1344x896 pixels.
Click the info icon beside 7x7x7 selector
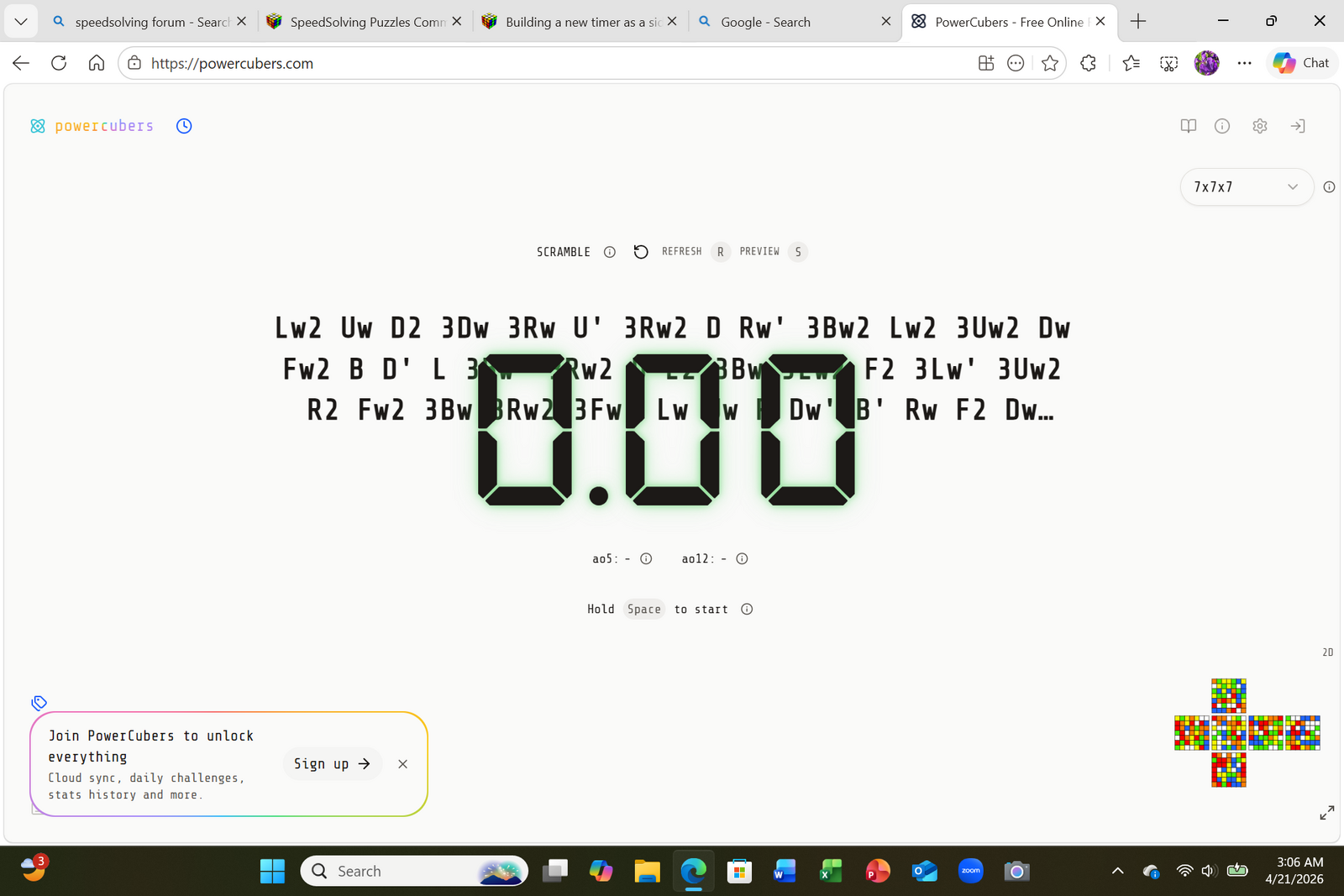(1329, 187)
